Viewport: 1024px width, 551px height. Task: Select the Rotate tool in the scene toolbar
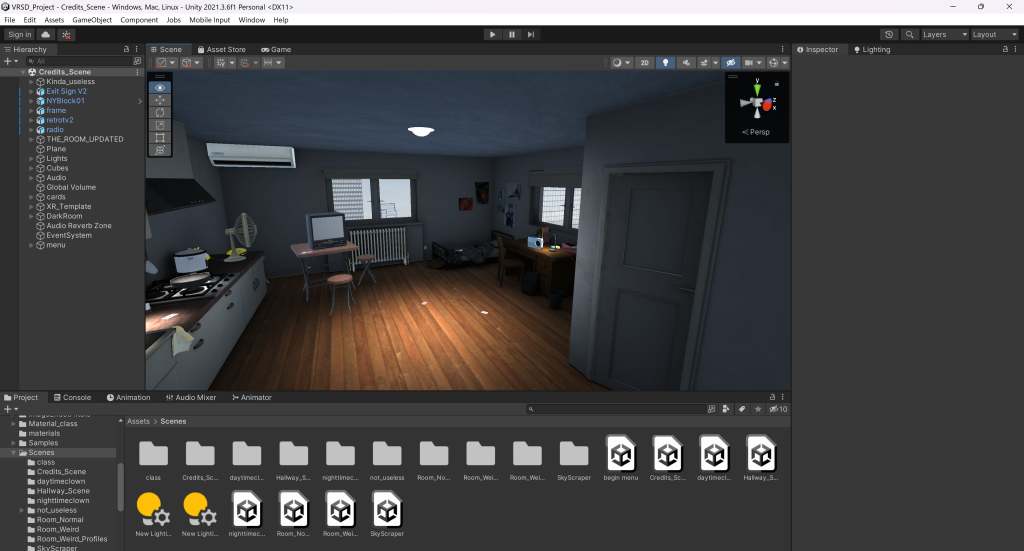coord(160,112)
